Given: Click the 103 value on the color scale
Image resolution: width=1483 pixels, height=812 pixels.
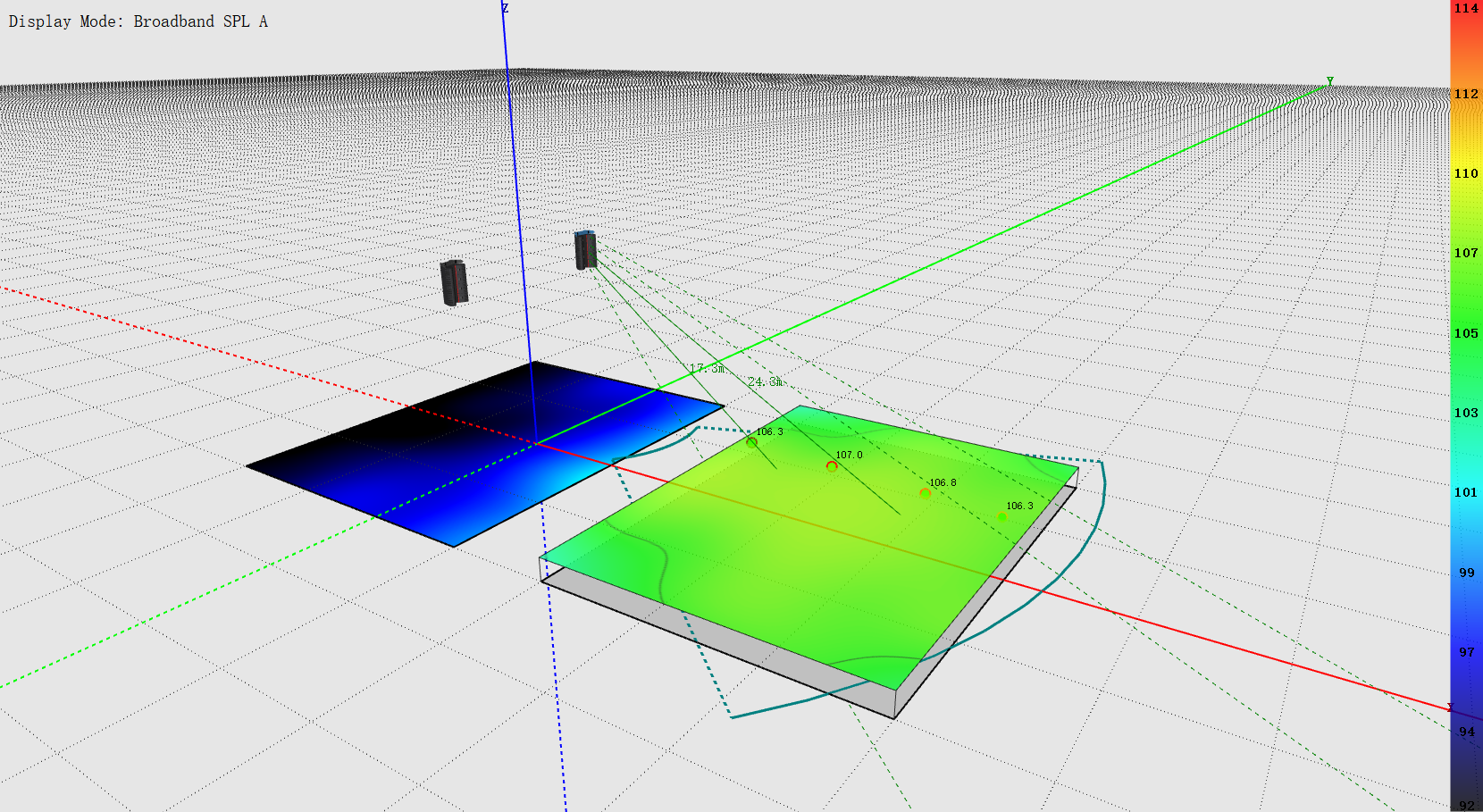Looking at the screenshot, I should (x=1466, y=413).
